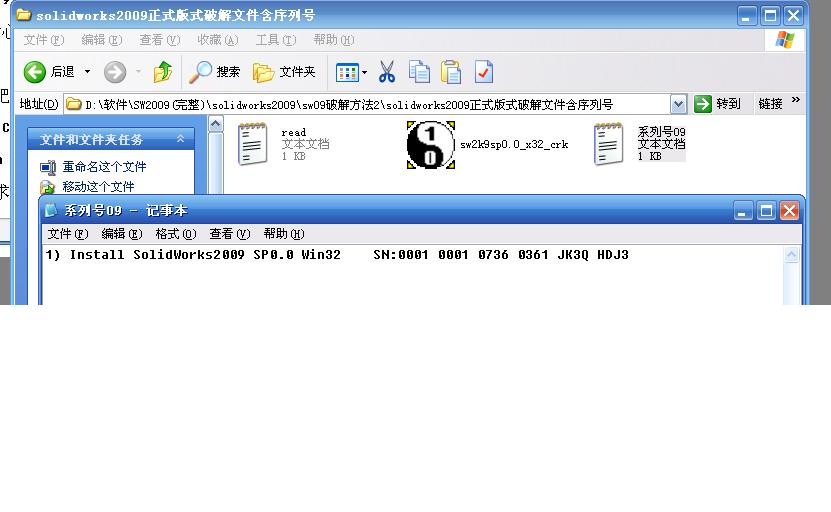The height and width of the screenshot is (512, 831).
Task: Click inside the address bar path field
Action: (366, 104)
